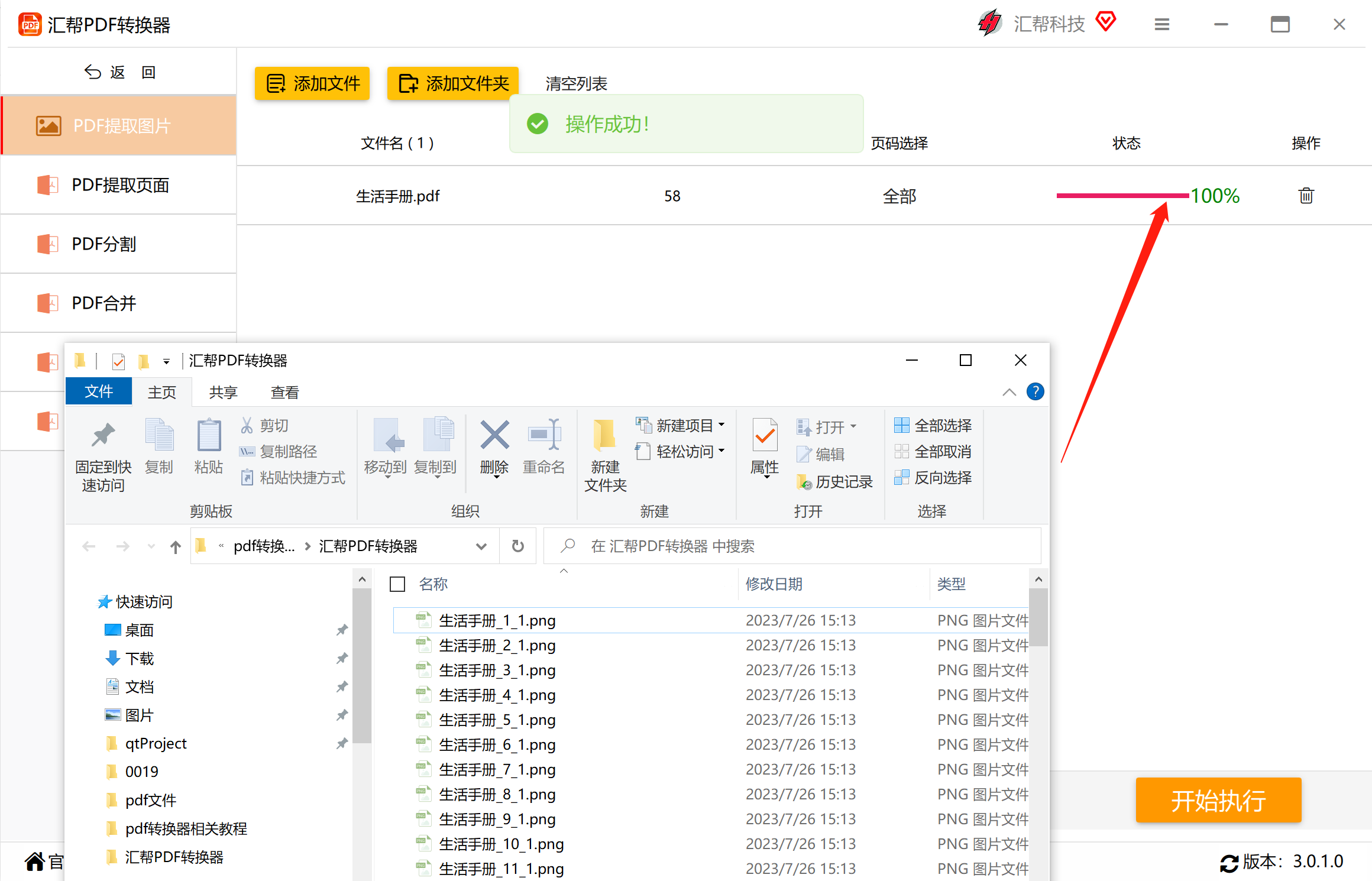Click the 粘贴 clipboard icon
The width and height of the screenshot is (1372, 881).
click(x=209, y=435)
